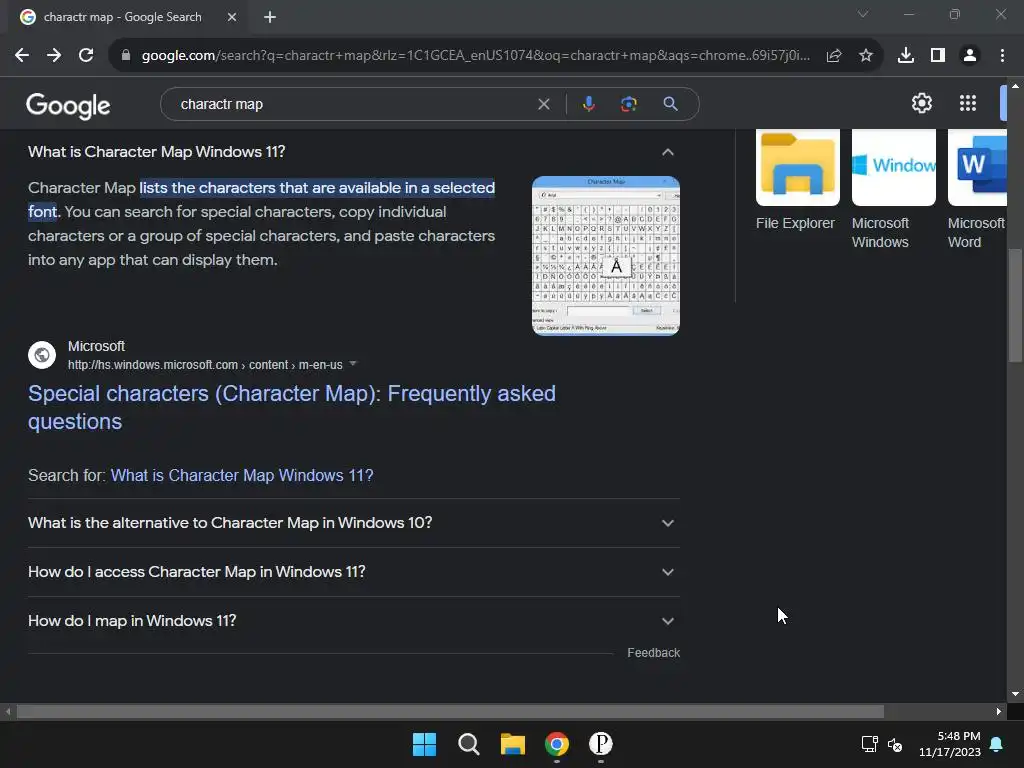This screenshot has width=1024, height=768.
Task: Open Special characters Frequently asked questions link
Action: point(292,408)
